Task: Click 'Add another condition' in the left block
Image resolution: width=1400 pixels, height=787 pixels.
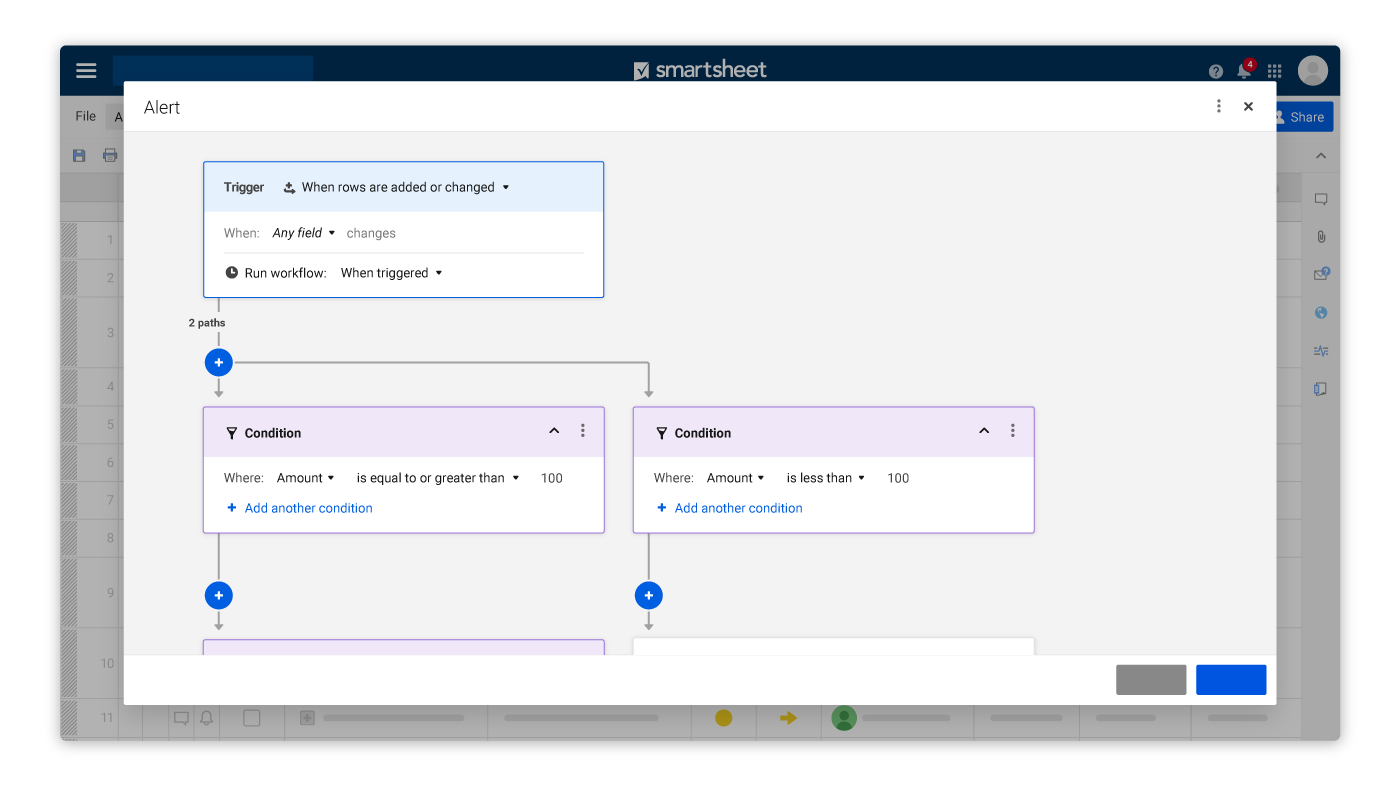Action: 308,508
